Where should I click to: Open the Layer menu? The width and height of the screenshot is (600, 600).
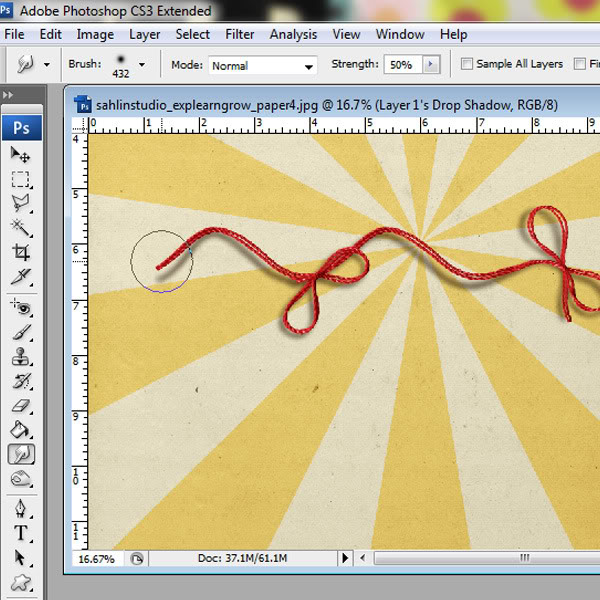145,34
